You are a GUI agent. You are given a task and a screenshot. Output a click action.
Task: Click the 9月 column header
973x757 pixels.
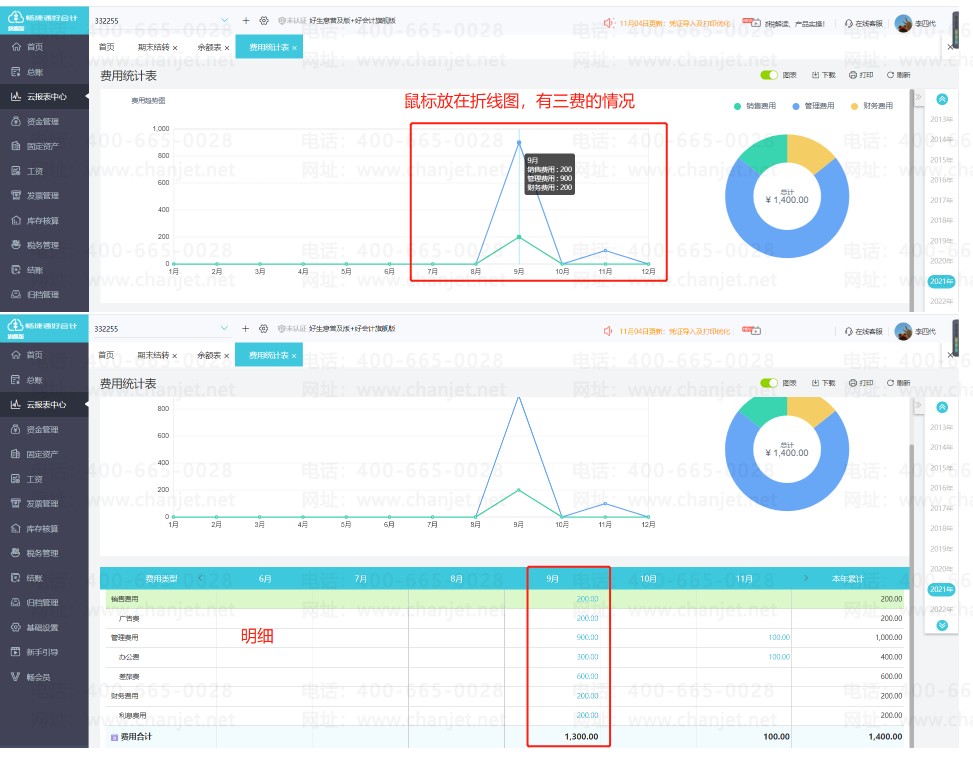(x=552, y=578)
